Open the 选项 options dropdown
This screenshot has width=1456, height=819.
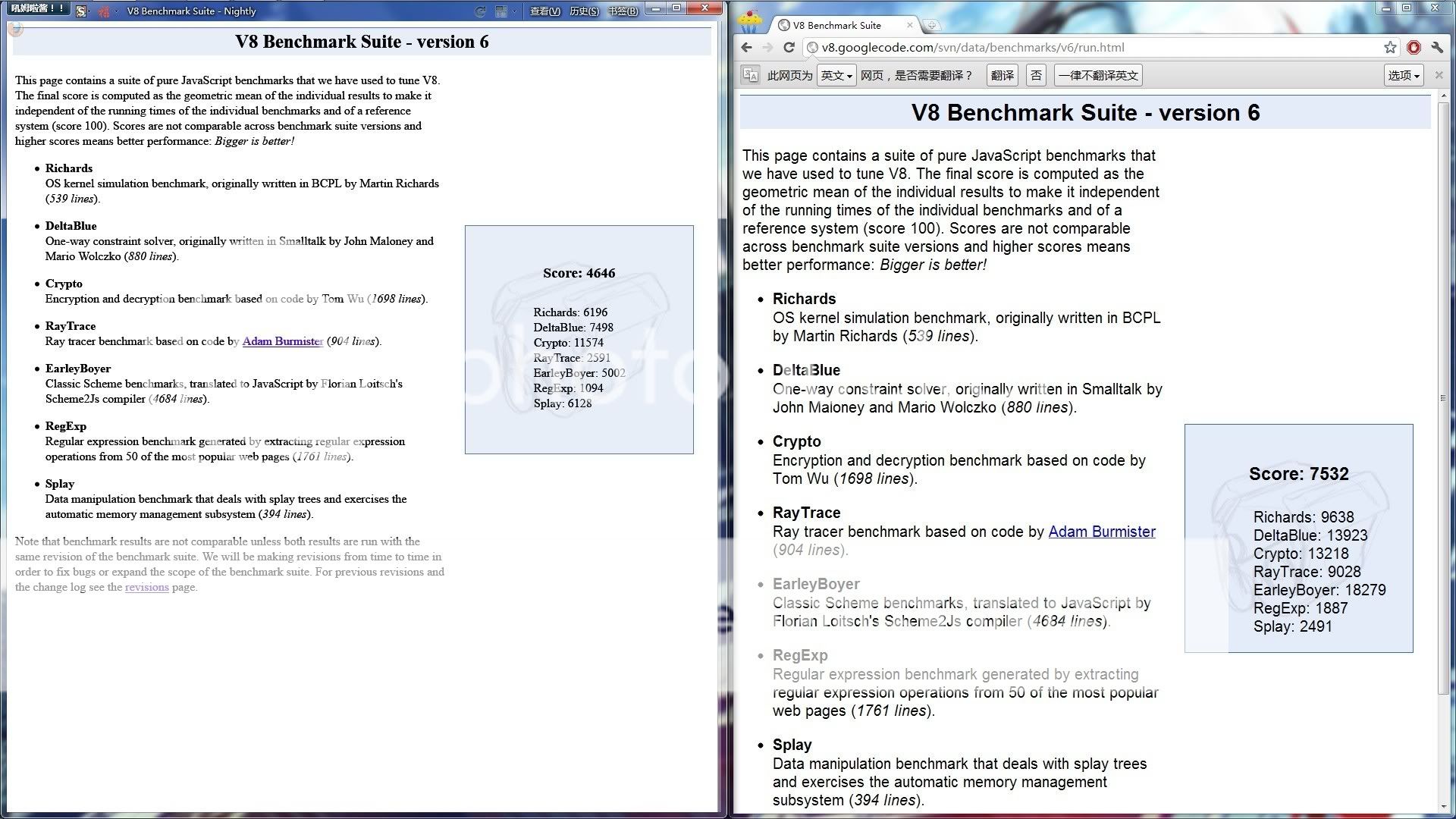pos(1404,75)
